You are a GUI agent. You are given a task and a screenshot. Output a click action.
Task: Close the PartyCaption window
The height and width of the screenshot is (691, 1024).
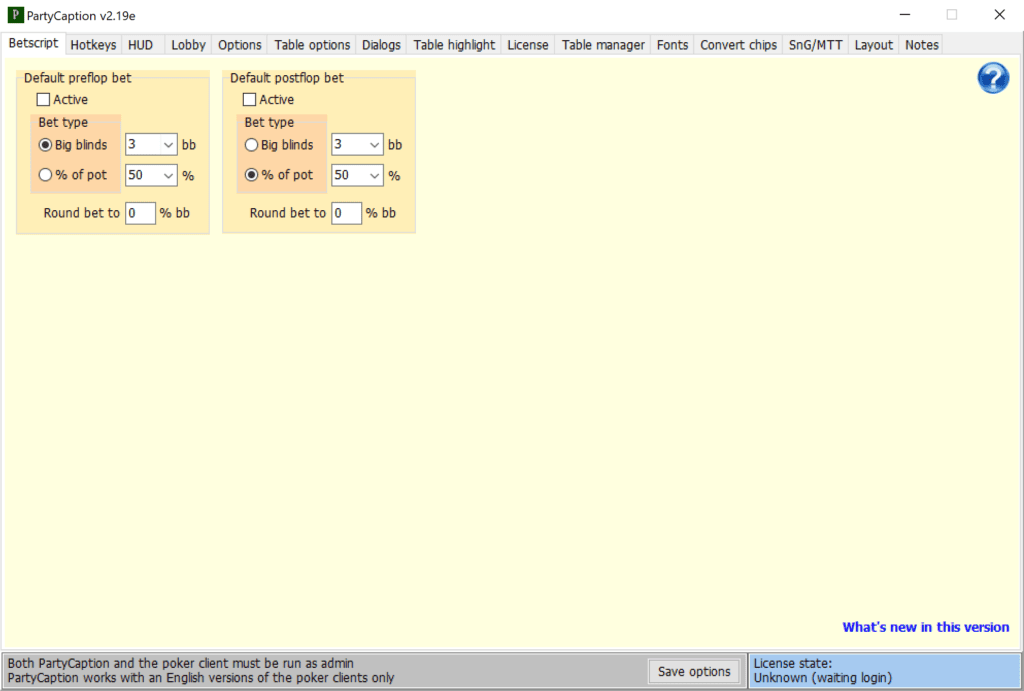999,14
